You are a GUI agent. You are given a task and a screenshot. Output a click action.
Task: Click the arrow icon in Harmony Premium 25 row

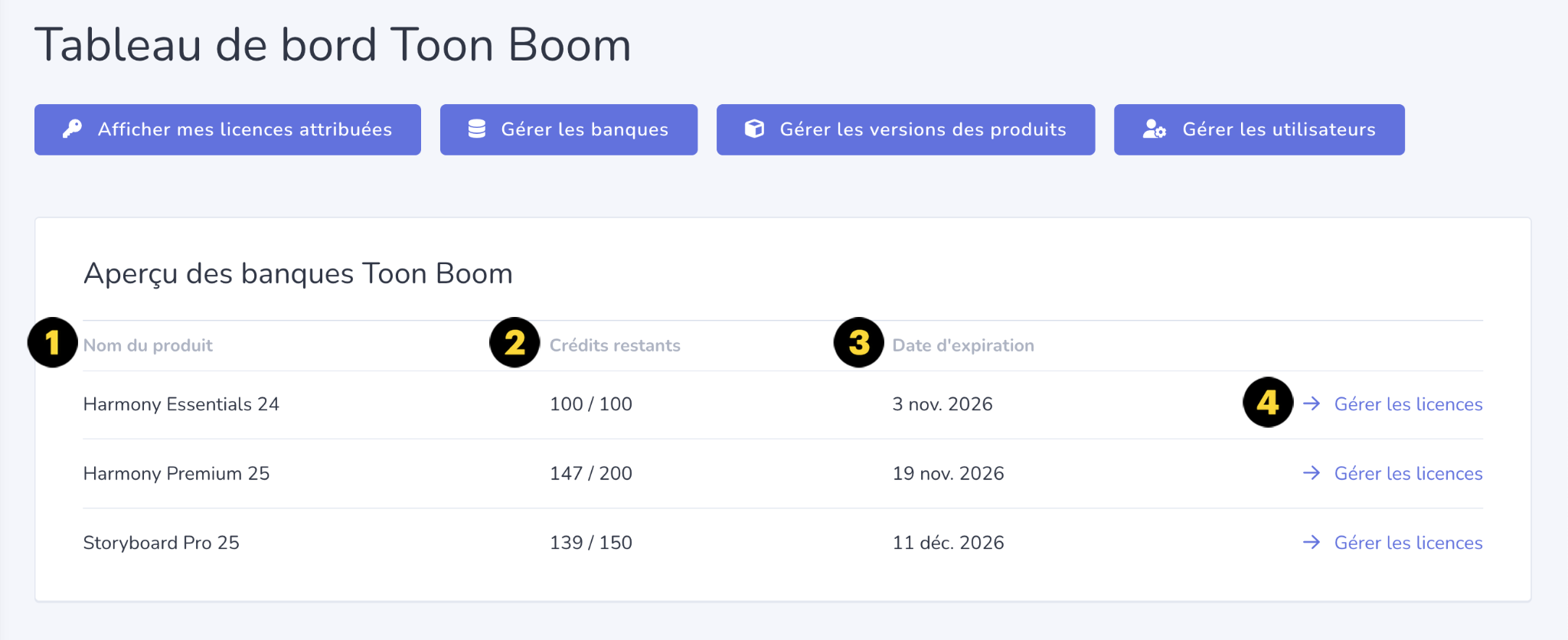tap(1312, 473)
